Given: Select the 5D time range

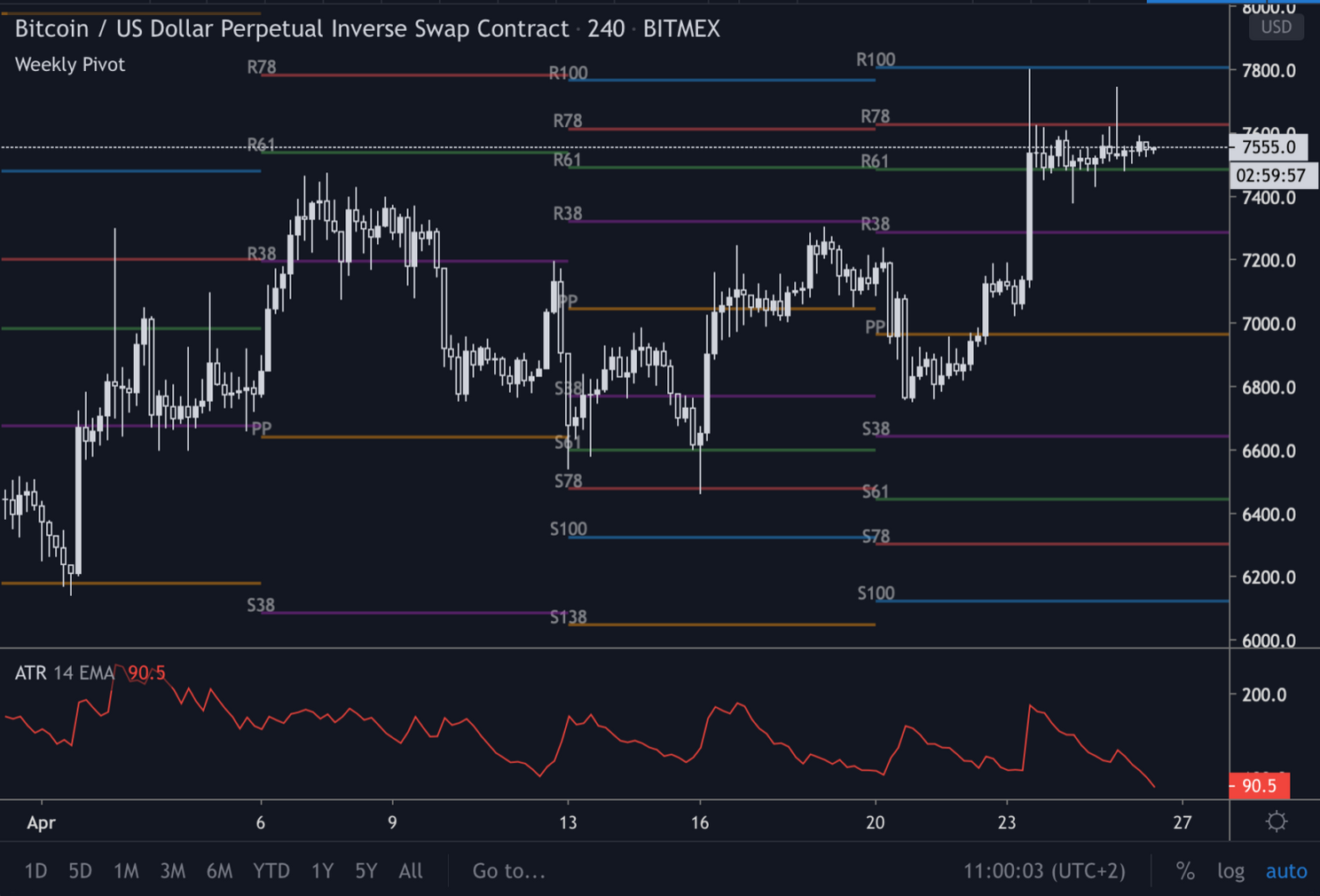Looking at the screenshot, I should click(x=80, y=871).
